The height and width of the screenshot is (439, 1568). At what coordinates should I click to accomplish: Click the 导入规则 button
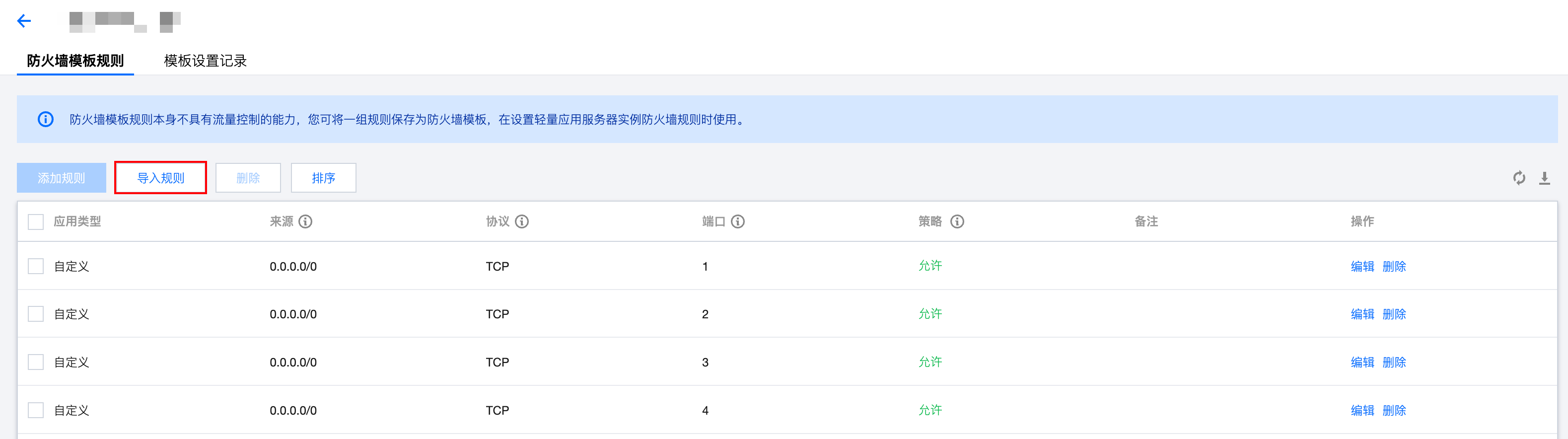point(161,178)
